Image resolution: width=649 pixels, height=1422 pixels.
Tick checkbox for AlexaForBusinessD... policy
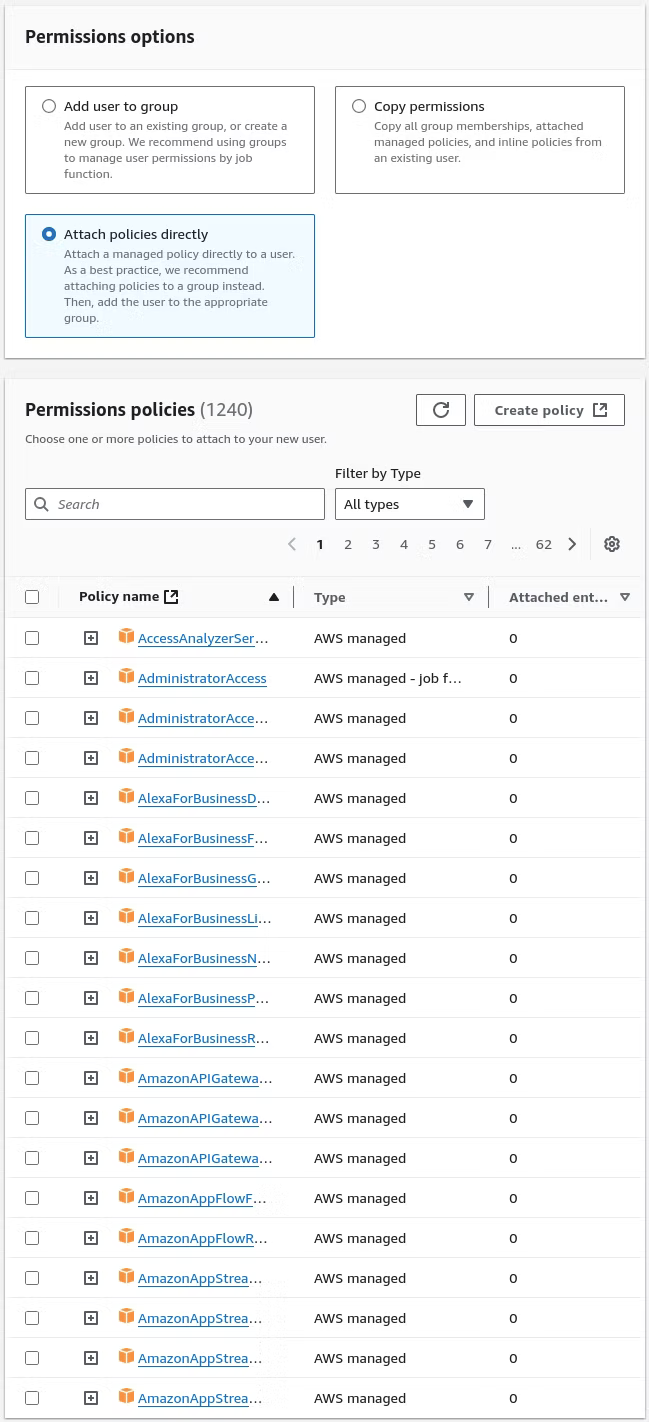tap(32, 798)
